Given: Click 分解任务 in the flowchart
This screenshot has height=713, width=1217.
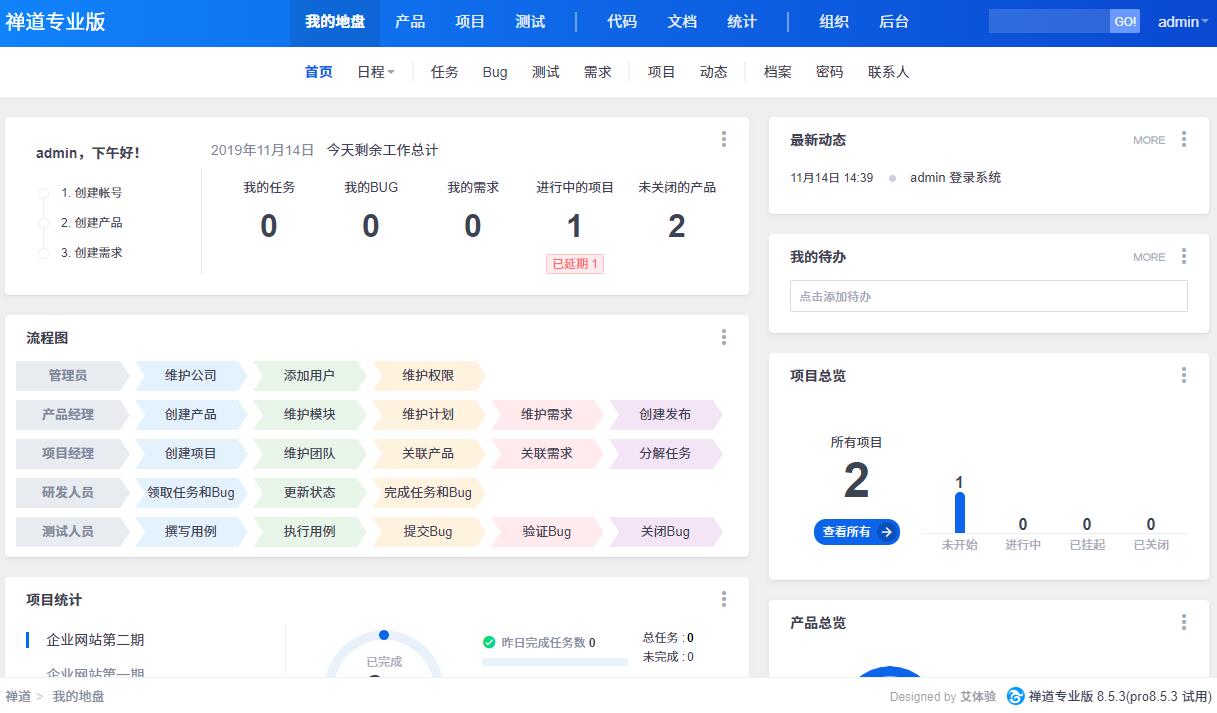Looking at the screenshot, I should click(x=665, y=453).
